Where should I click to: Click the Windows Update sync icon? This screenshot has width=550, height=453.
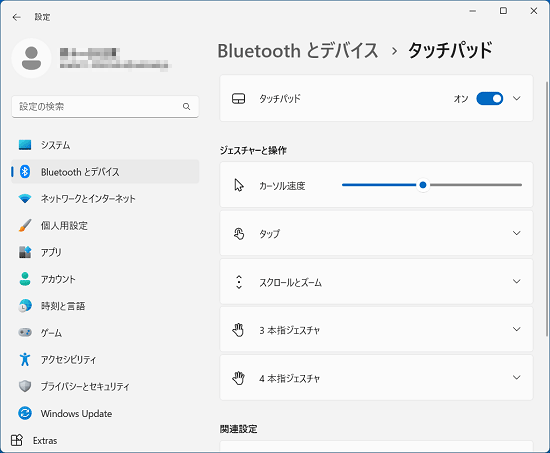(25, 413)
